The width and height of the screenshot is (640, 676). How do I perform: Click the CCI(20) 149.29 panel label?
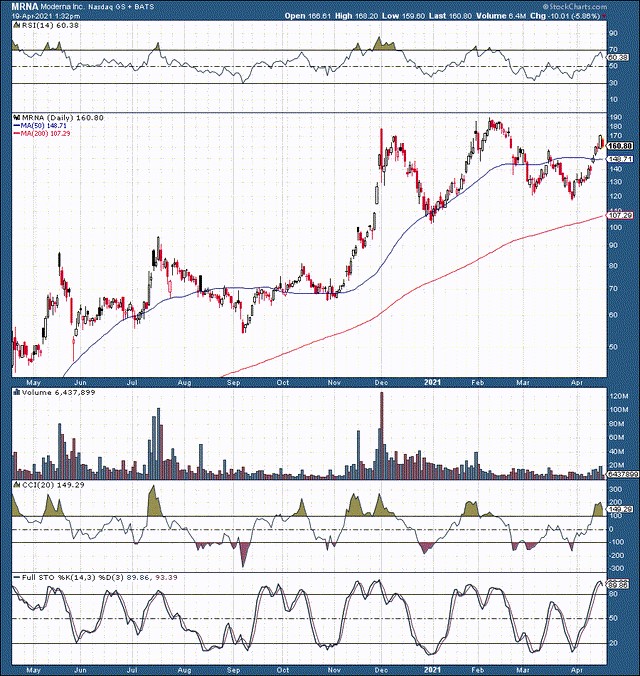(53, 485)
